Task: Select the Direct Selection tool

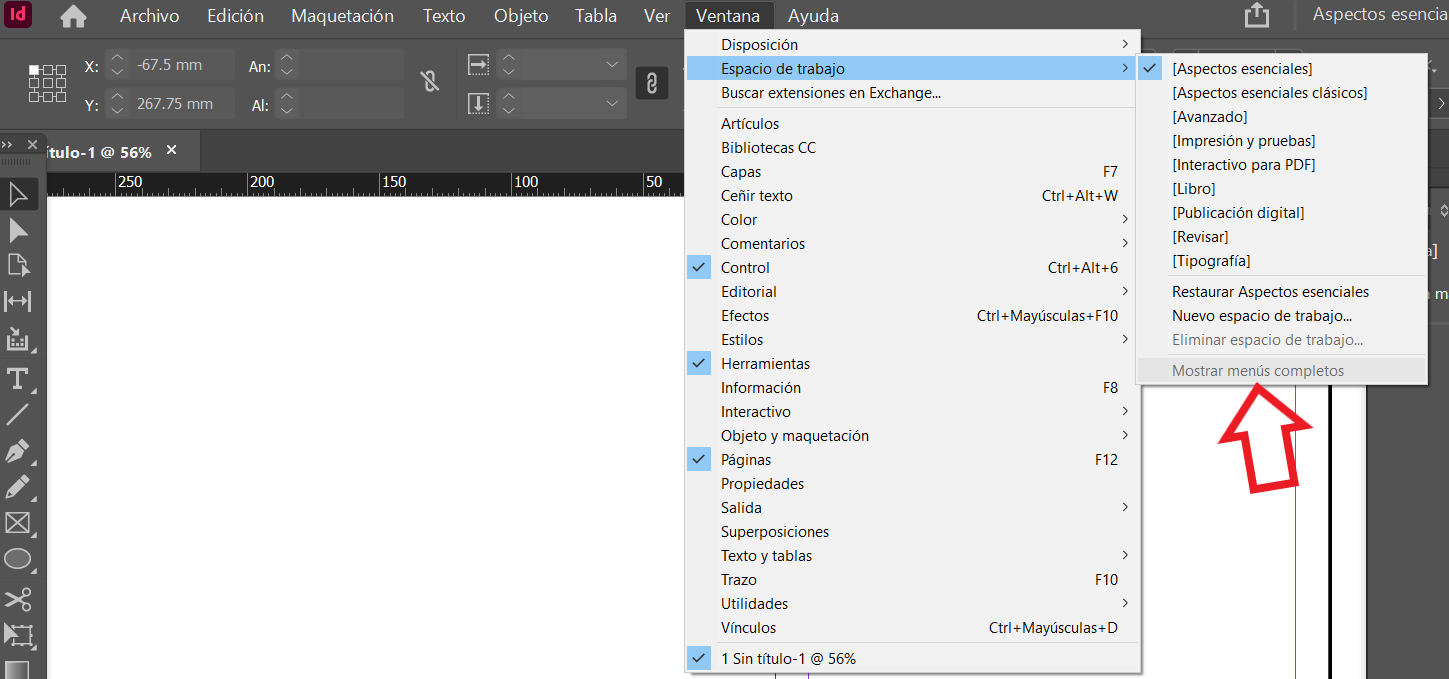Action: [19, 230]
